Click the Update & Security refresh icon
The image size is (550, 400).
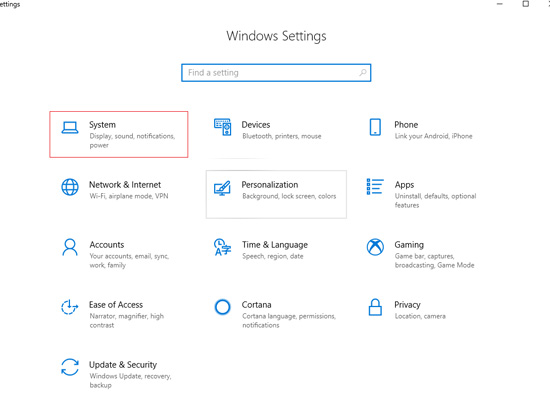[70, 367]
